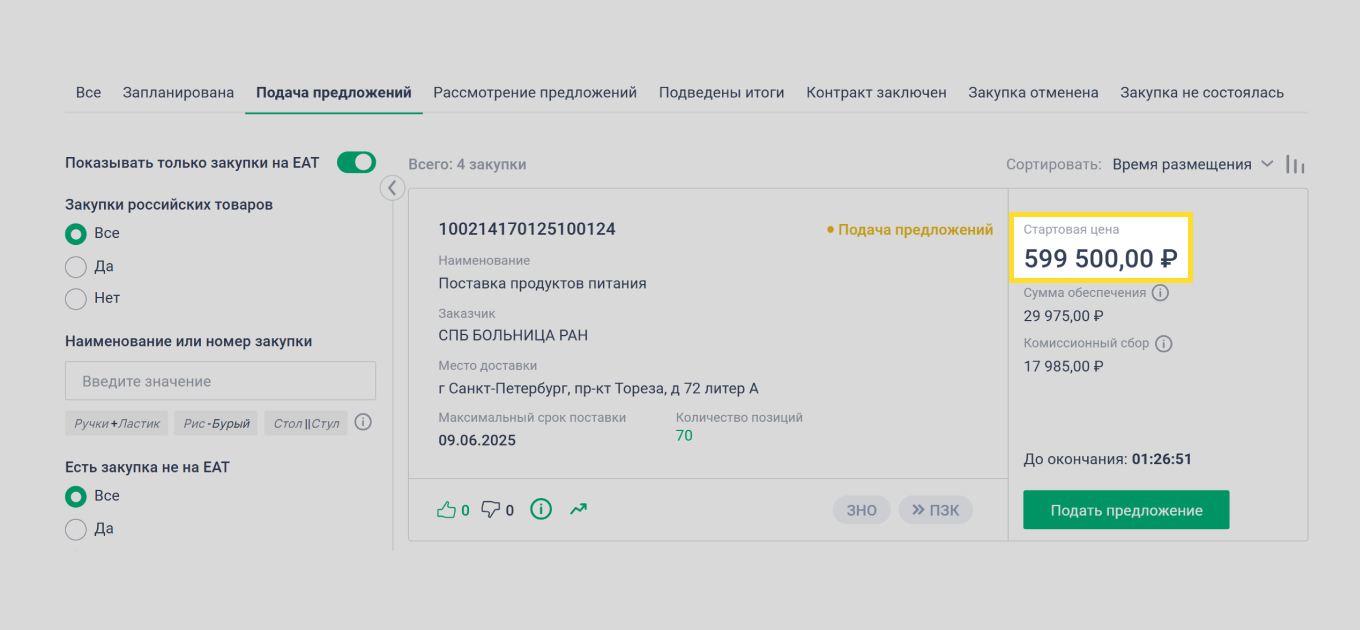Switch to the Подача предложений tab

[x=334, y=92]
